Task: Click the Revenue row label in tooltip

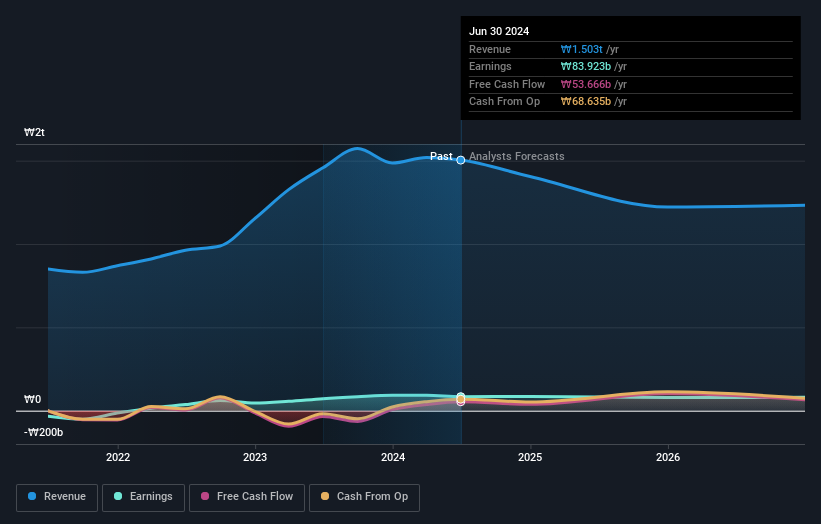Action: [x=490, y=49]
